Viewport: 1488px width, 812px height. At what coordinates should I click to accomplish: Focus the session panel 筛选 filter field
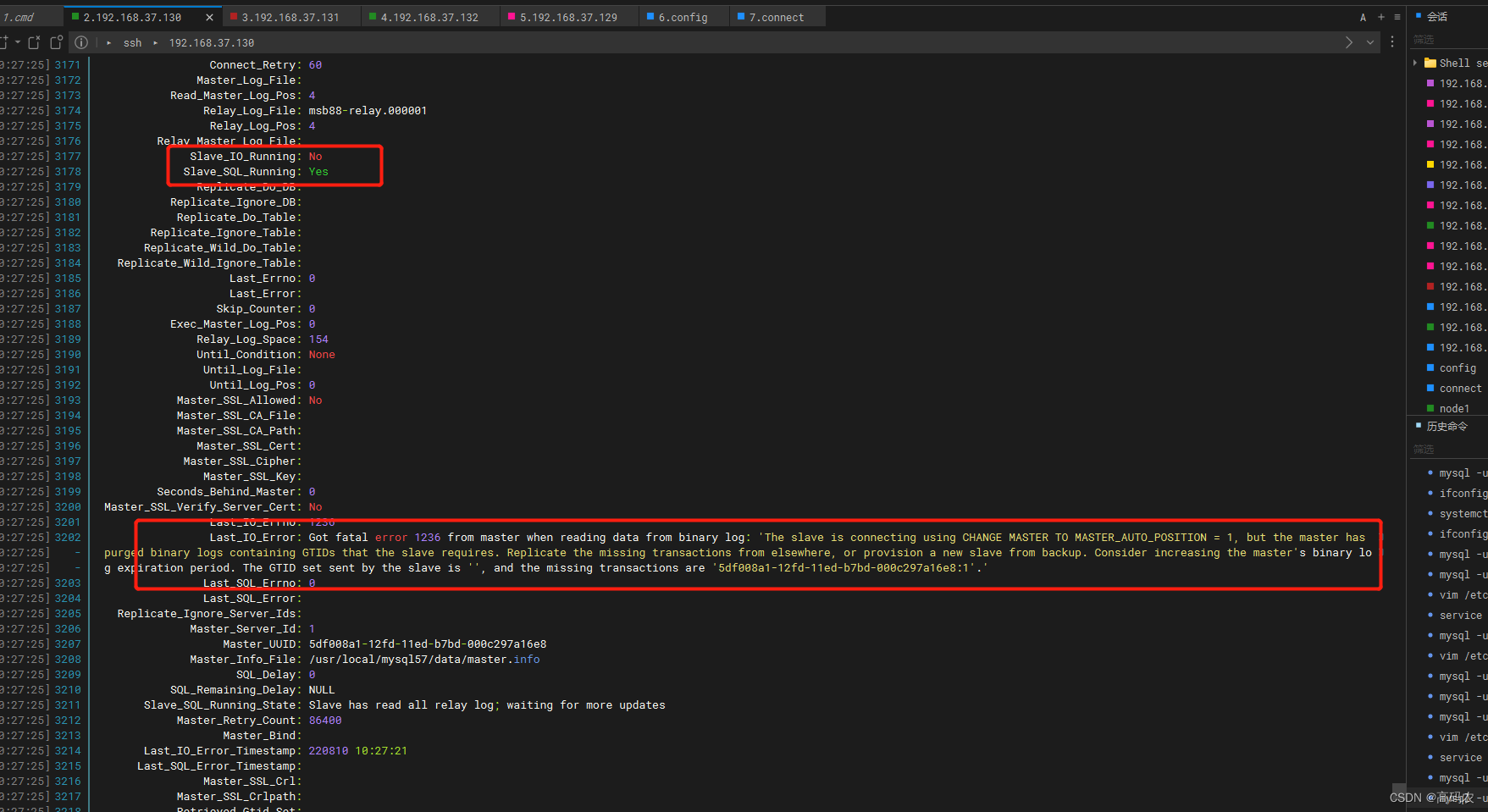pyautogui.click(x=1448, y=40)
